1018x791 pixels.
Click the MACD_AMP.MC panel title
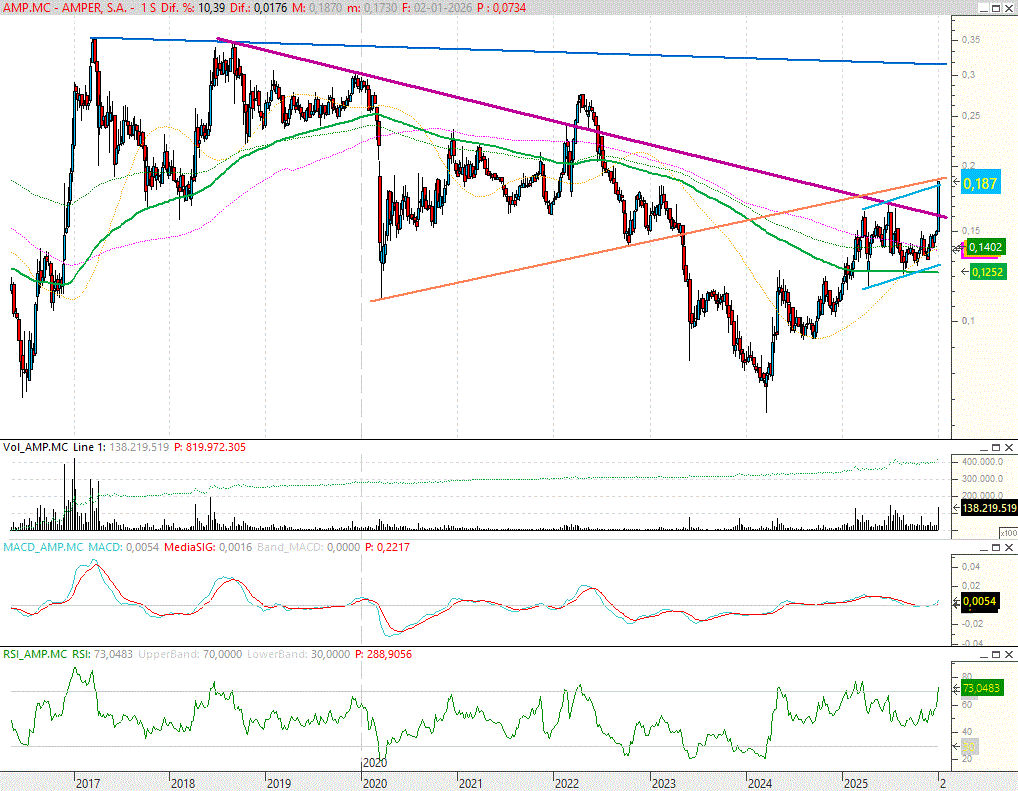[43, 547]
